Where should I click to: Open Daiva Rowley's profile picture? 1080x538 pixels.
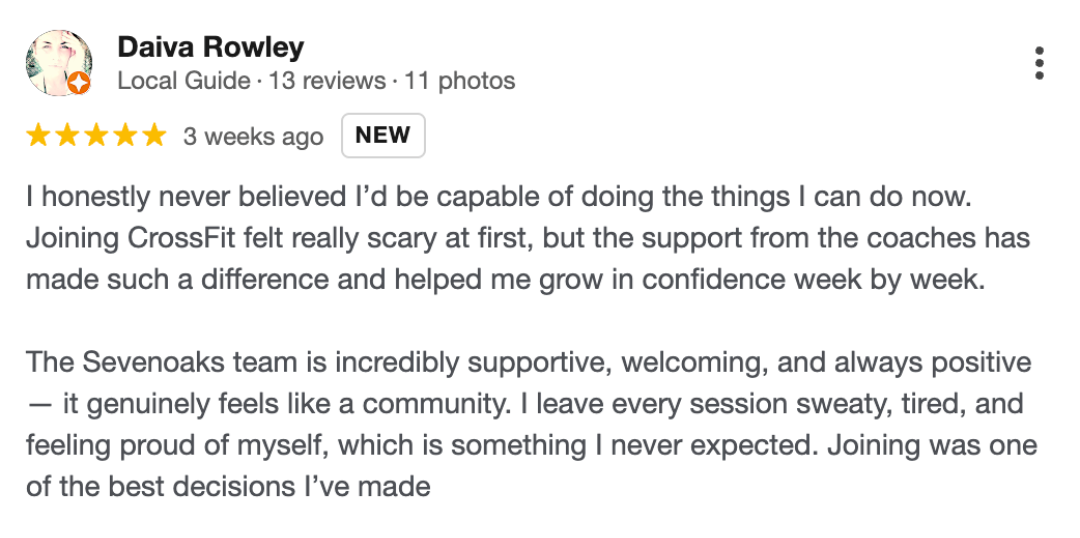58,62
